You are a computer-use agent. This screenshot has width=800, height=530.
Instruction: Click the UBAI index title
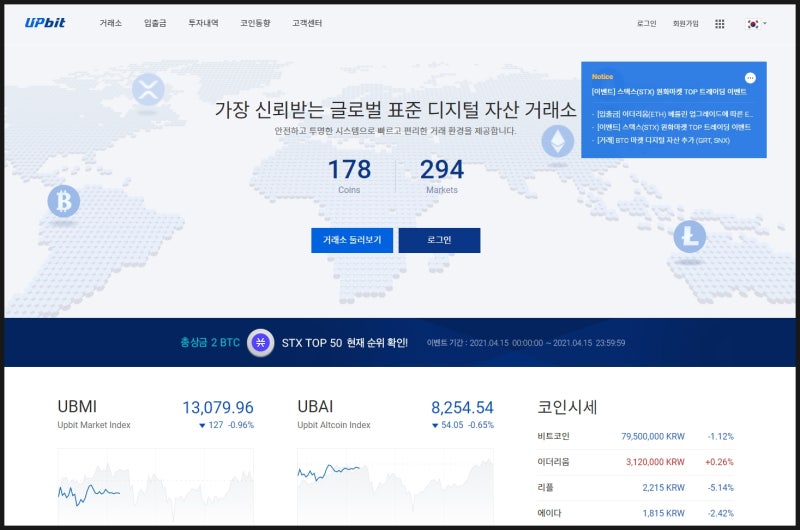pos(315,407)
